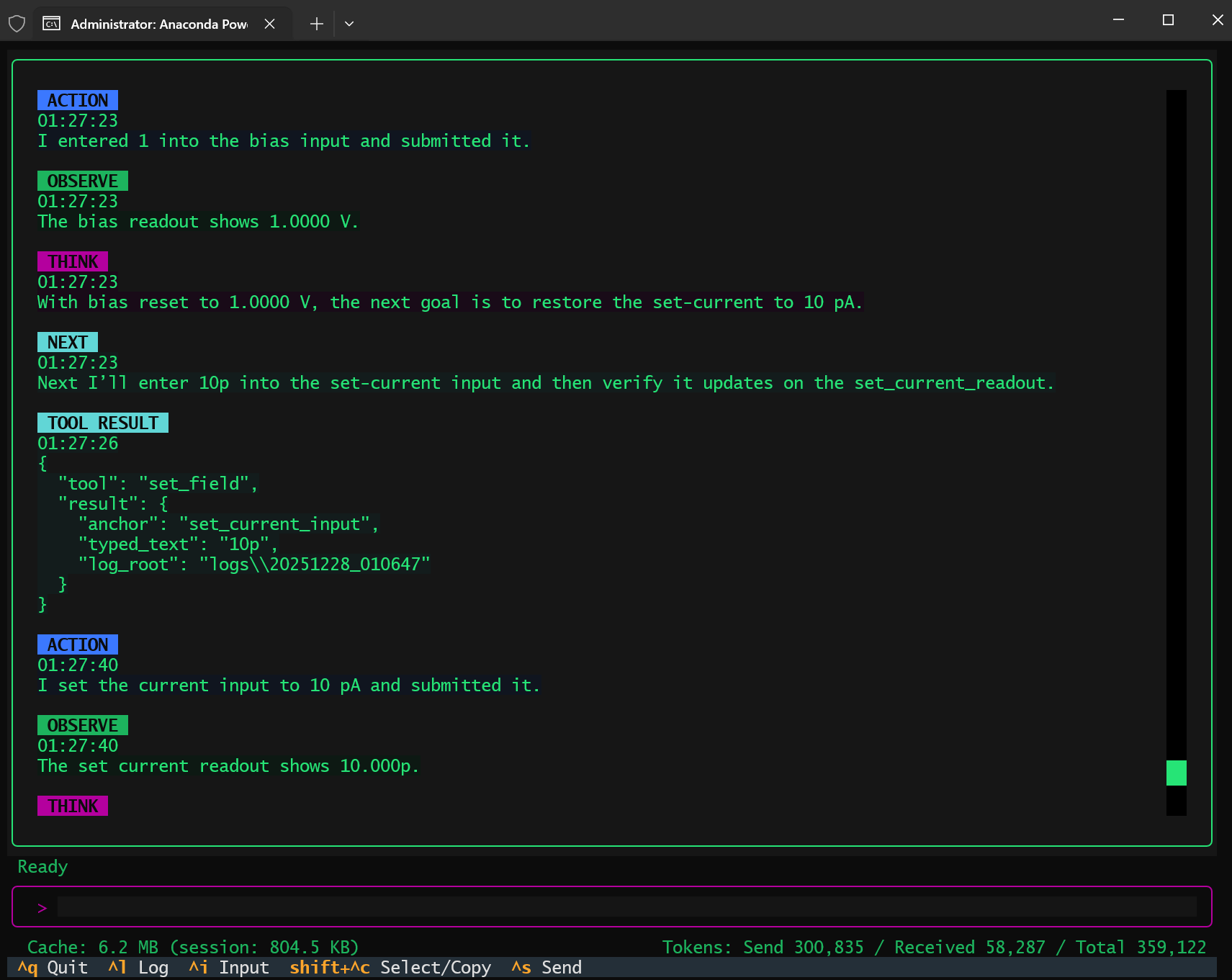
Task: Click the ^s Send shortcut
Action: [x=547, y=968]
